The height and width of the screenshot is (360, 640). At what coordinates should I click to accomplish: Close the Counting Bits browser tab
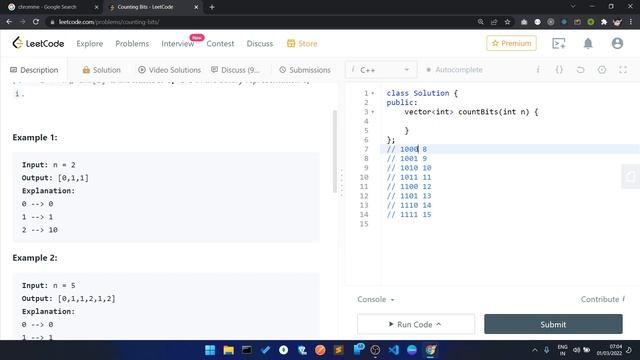[x=196, y=7]
